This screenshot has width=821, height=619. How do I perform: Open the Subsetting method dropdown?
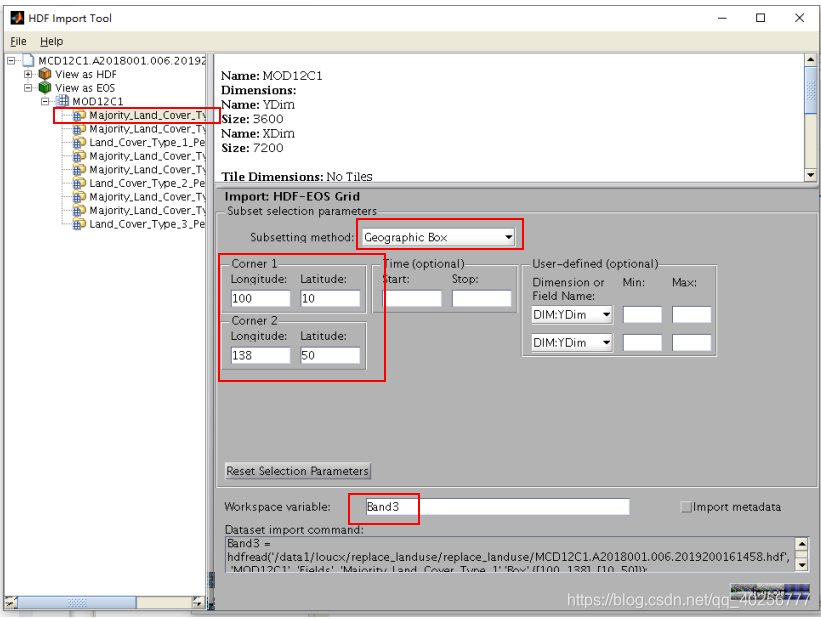pos(438,237)
